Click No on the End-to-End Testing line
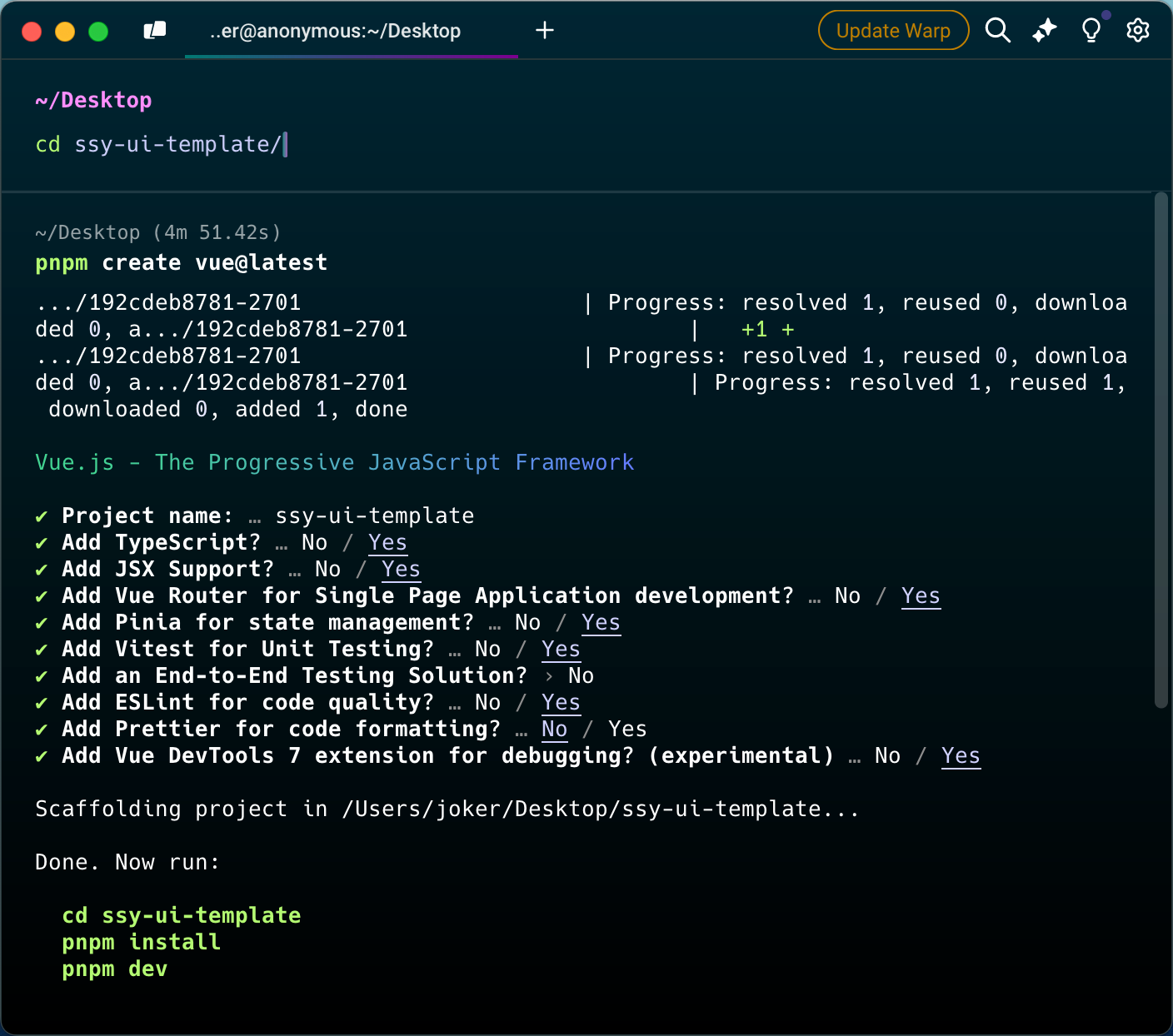1173x1036 pixels. point(581,675)
